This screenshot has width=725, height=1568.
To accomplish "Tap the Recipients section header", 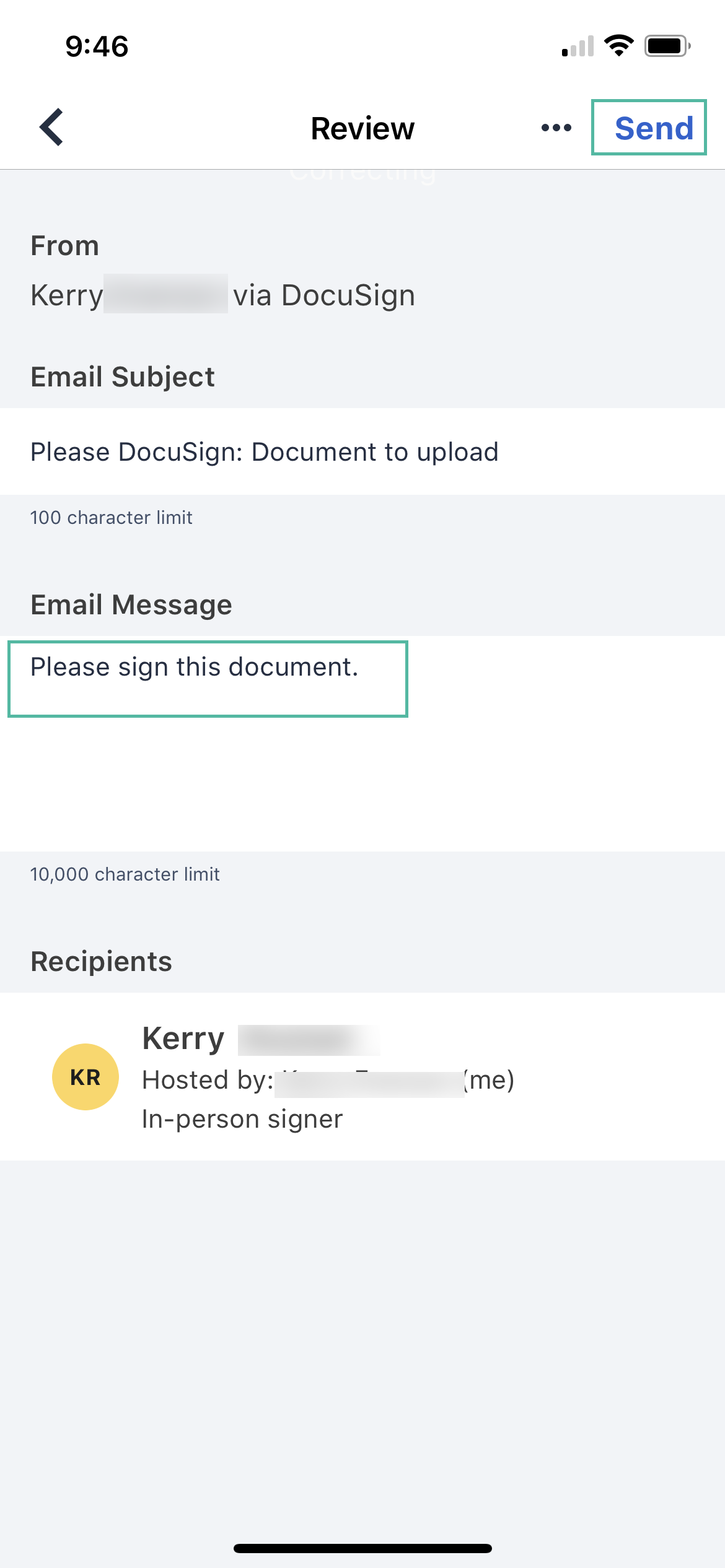I will (102, 960).
